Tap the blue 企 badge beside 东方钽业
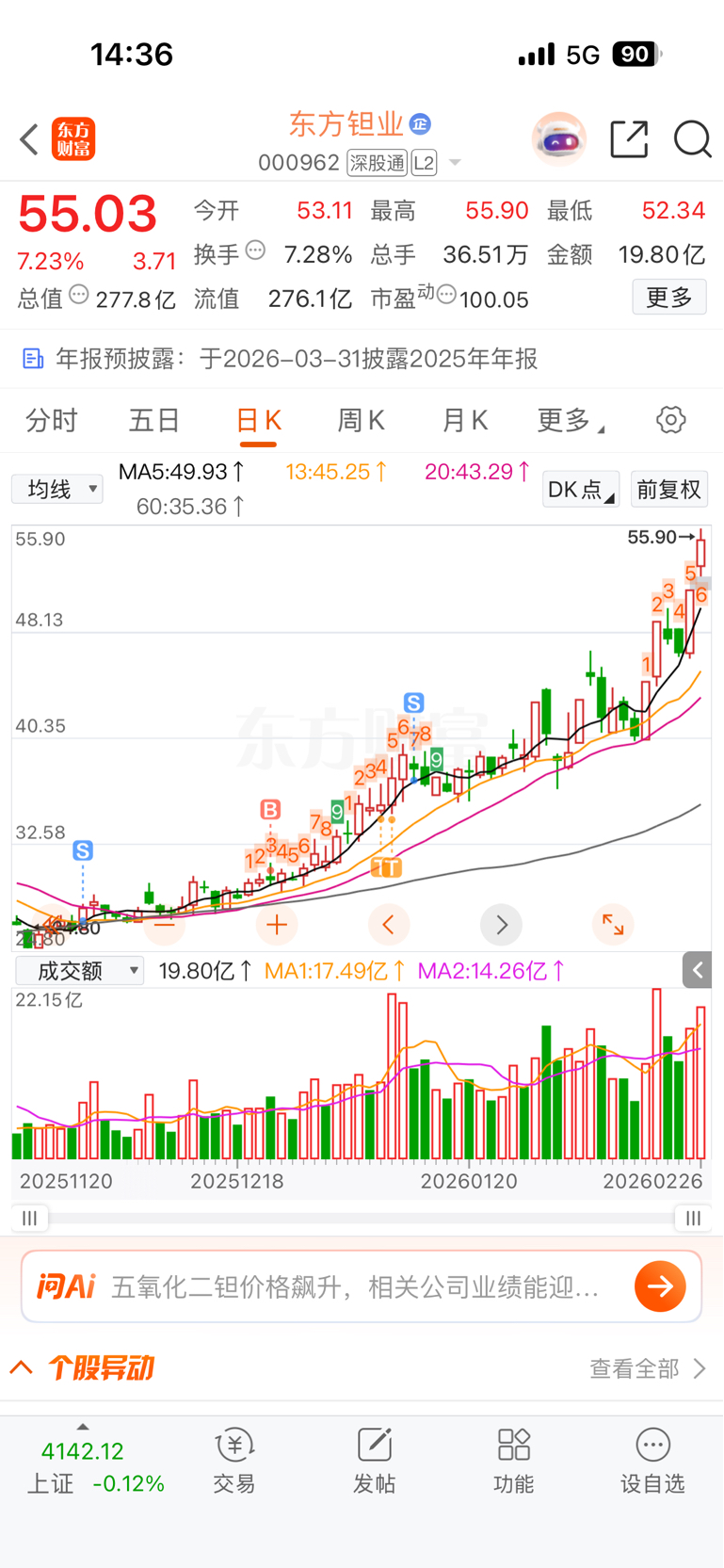724x1568 pixels. 420,123
